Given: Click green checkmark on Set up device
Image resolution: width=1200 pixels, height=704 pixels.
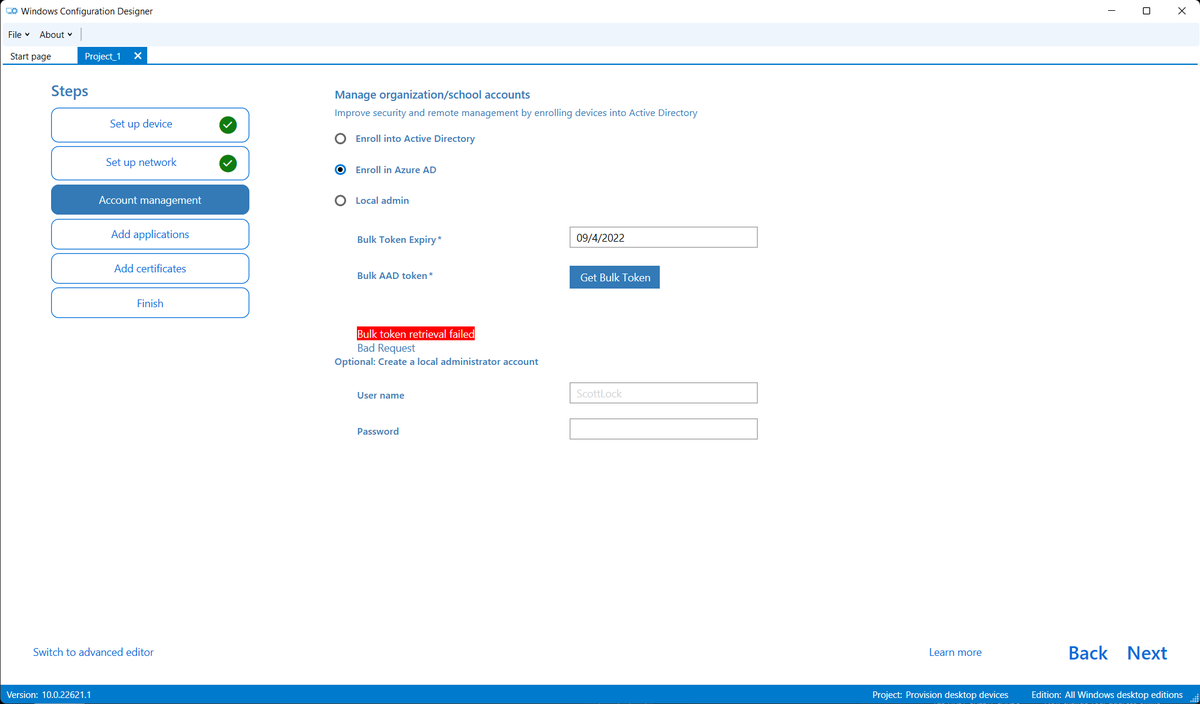Looking at the screenshot, I should 228,125.
